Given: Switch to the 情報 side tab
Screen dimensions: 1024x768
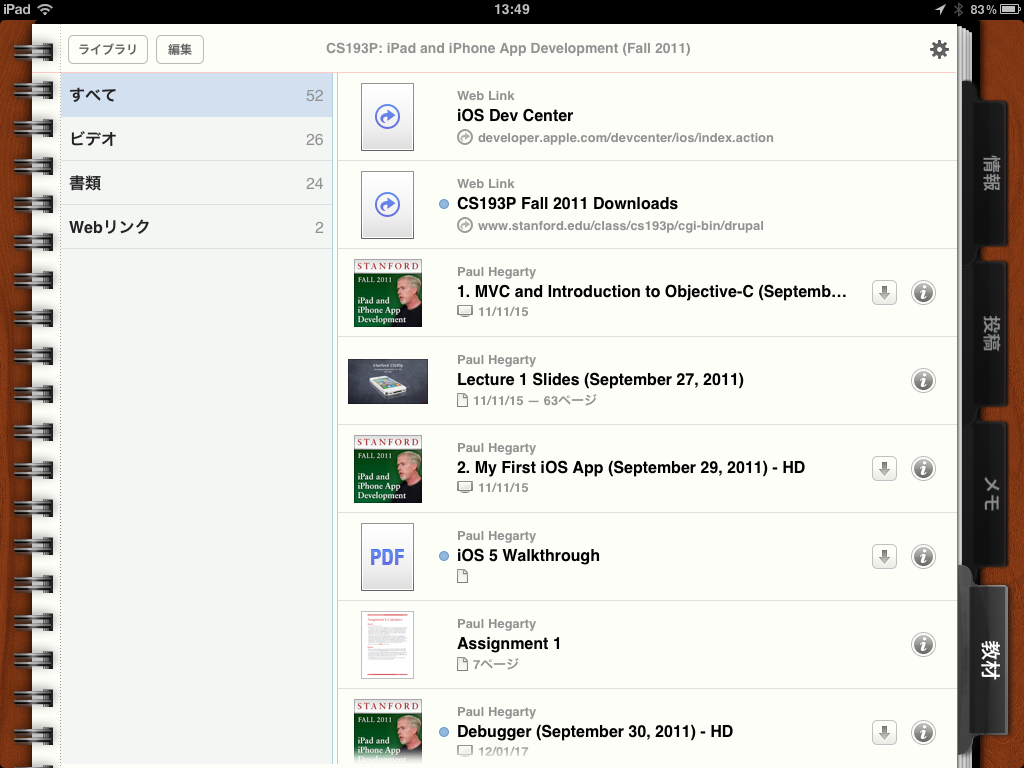Looking at the screenshot, I should tap(988, 173).
